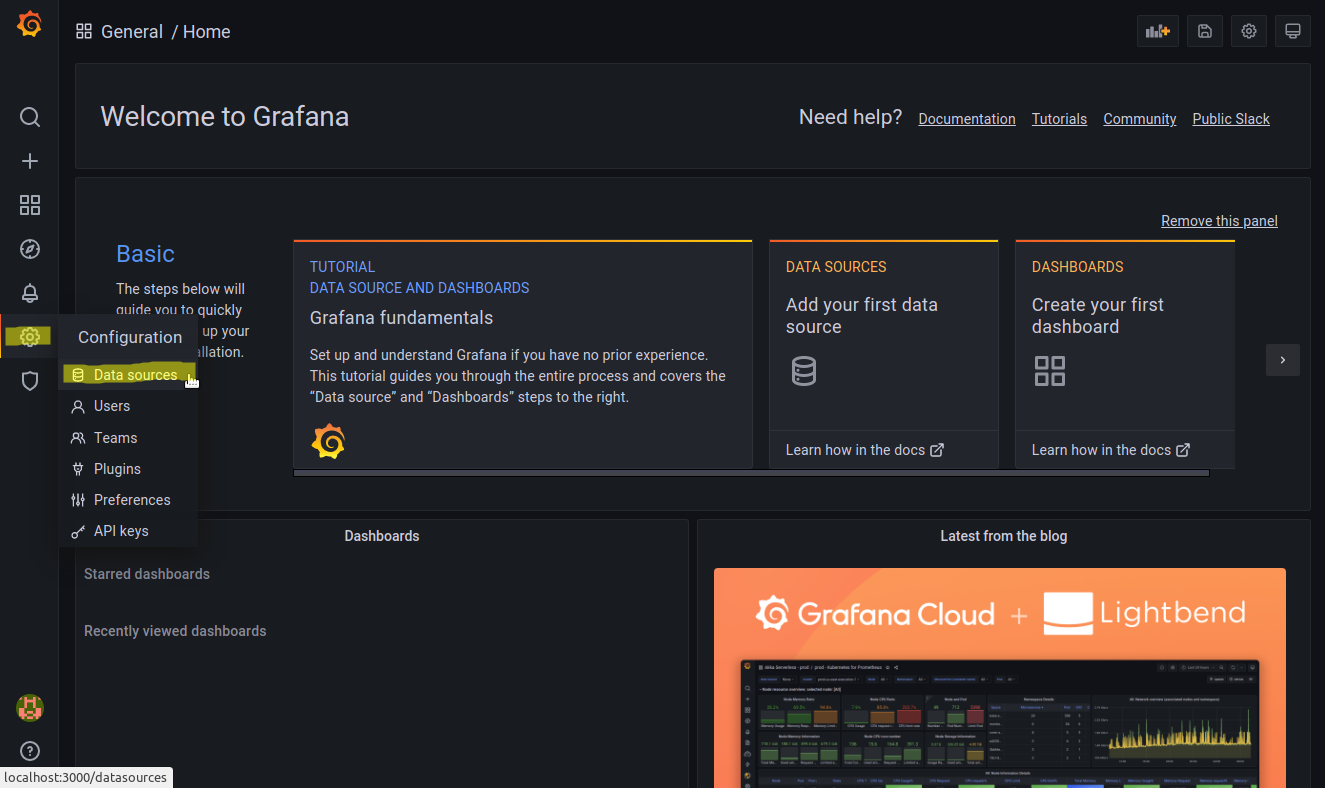Open the Dashboards grid icon in sidebar
Viewport: 1325px width, 788px height.
point(30,205)
